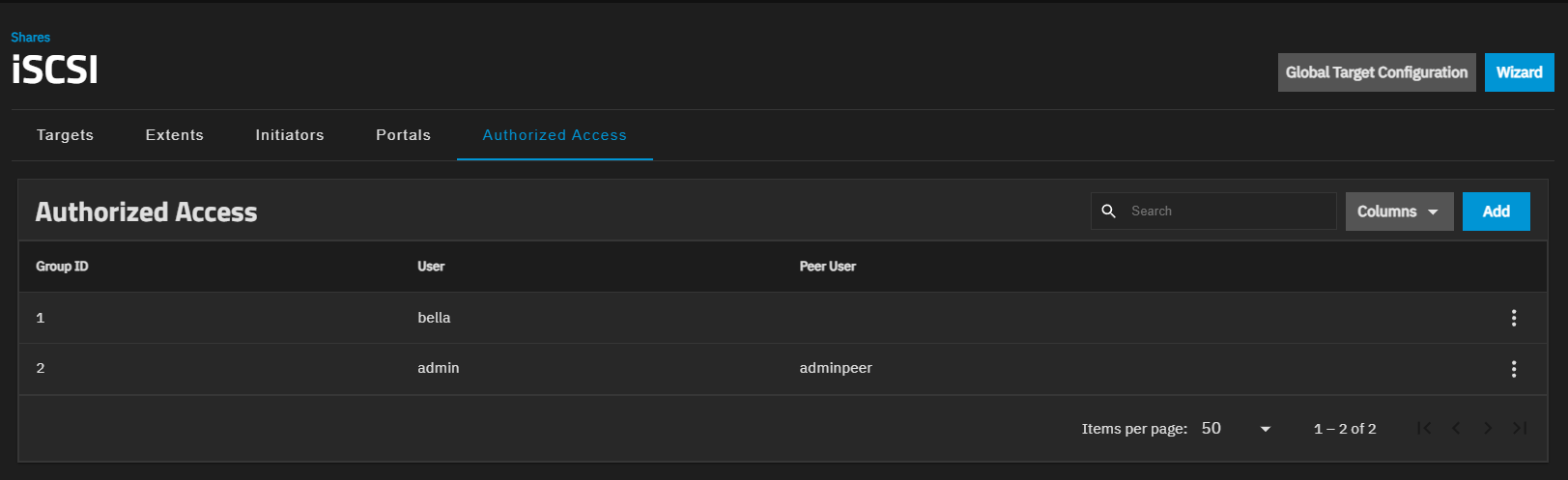Add a new authorized access entry
This screenshot has width=1568, height=480.
pyautogui.click(x=1496, y=212)
